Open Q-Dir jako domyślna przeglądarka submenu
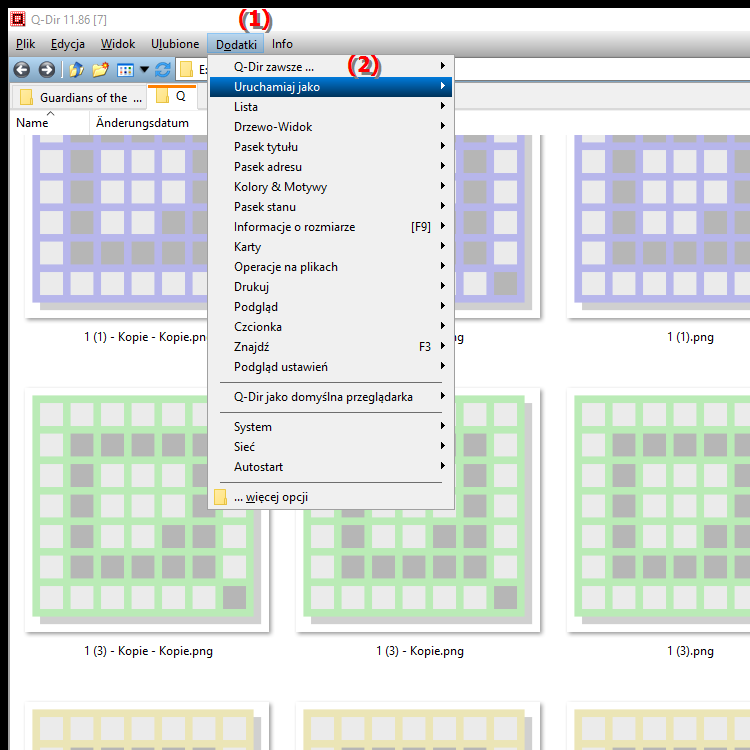The width and height of the screenshot is (750, 750). click(331, 397)
